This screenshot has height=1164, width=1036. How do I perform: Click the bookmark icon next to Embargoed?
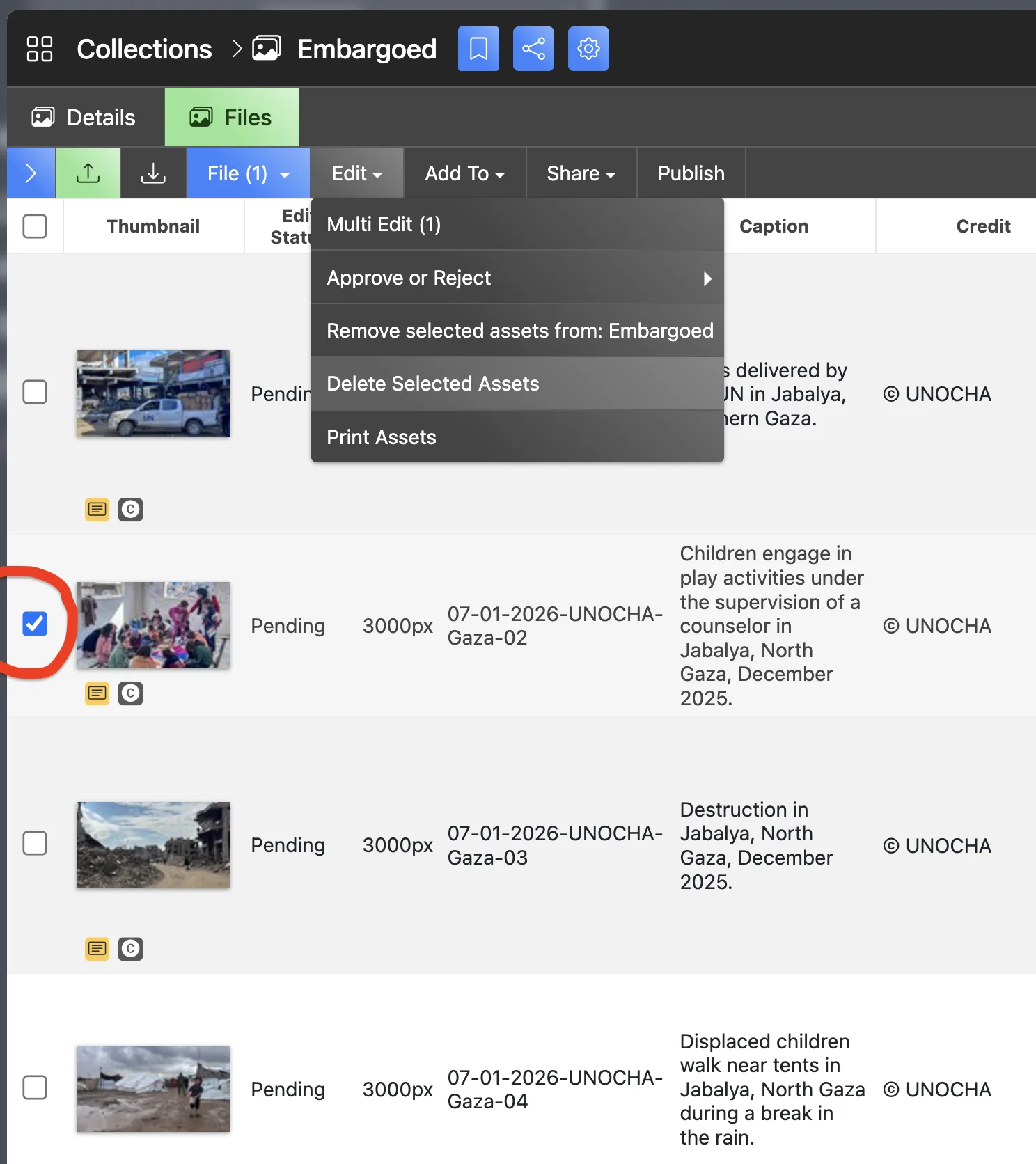click(478, 49)
